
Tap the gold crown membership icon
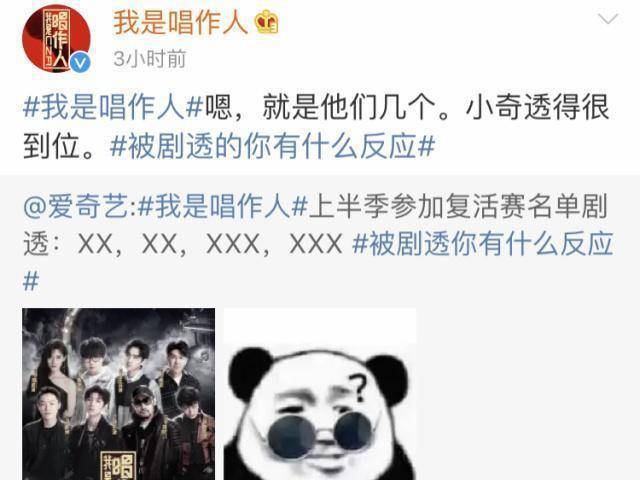coord(267,22)
